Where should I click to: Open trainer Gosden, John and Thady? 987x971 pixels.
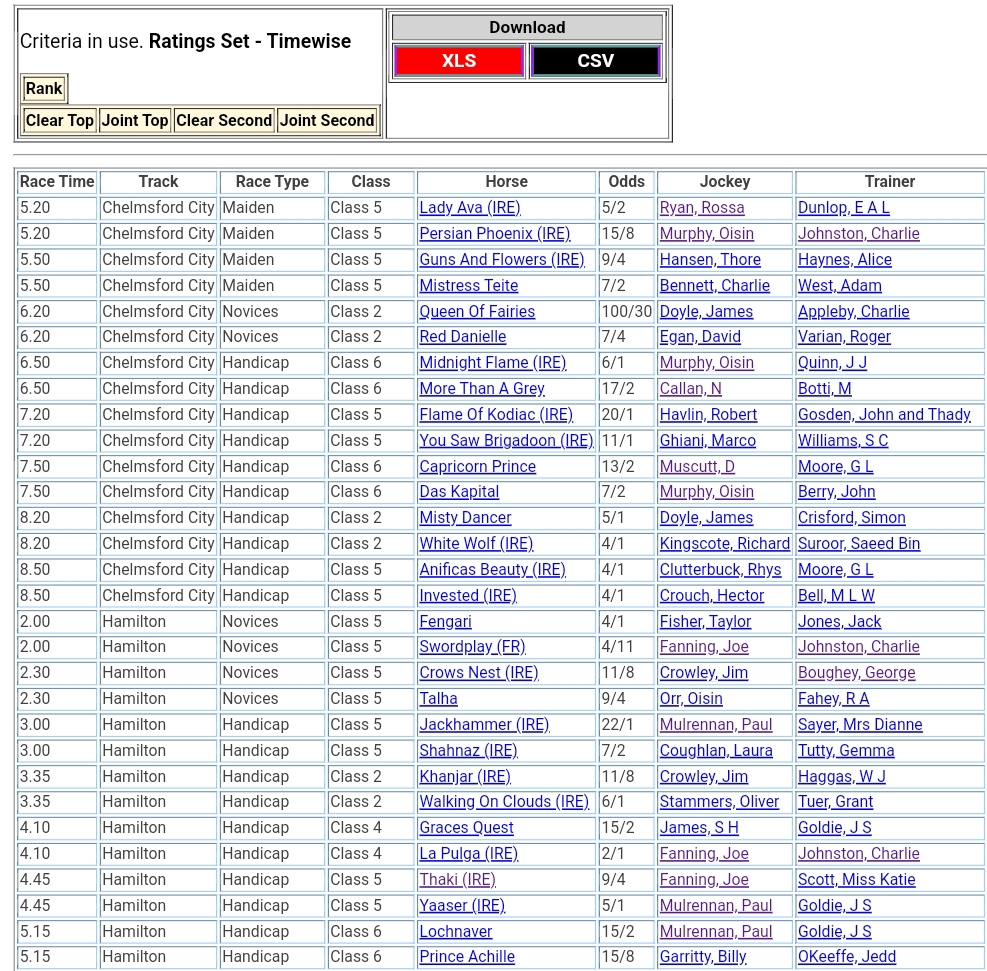[x=884, y=415]
